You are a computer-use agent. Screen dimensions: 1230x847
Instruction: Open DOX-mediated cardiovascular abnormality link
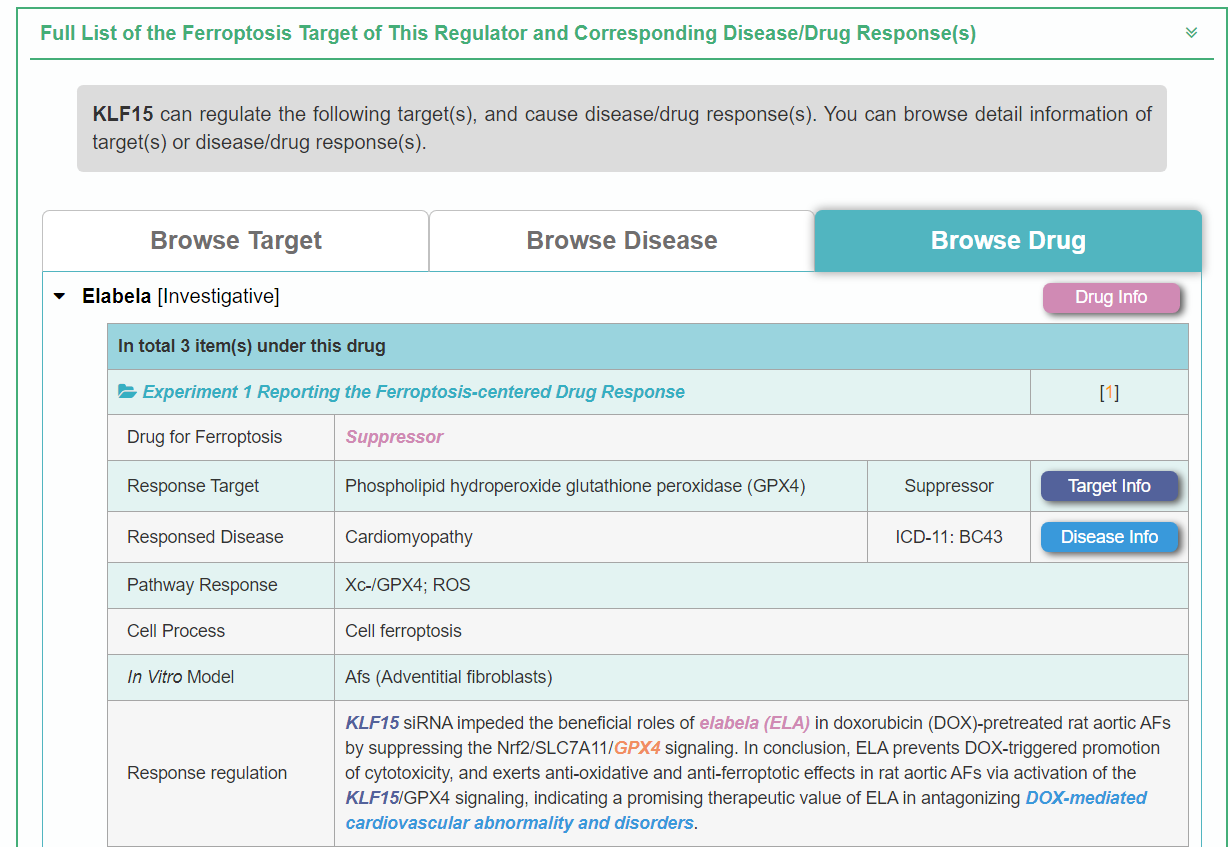1086,798
